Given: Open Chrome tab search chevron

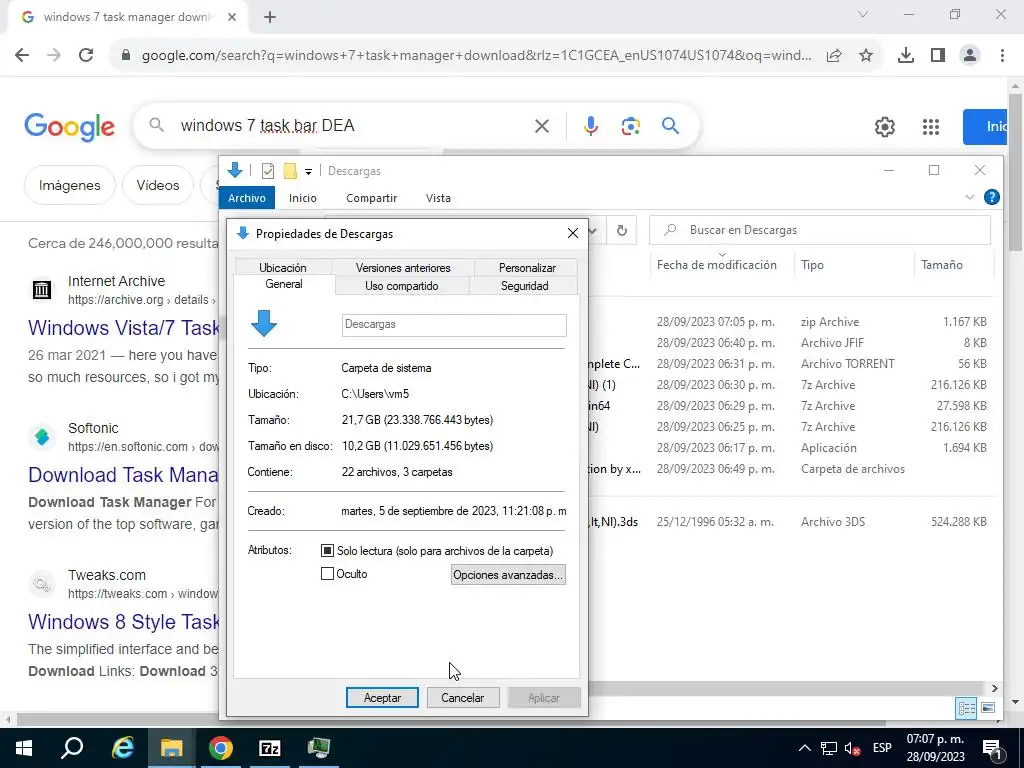Looking at the screenshot, I should point(863,14).
